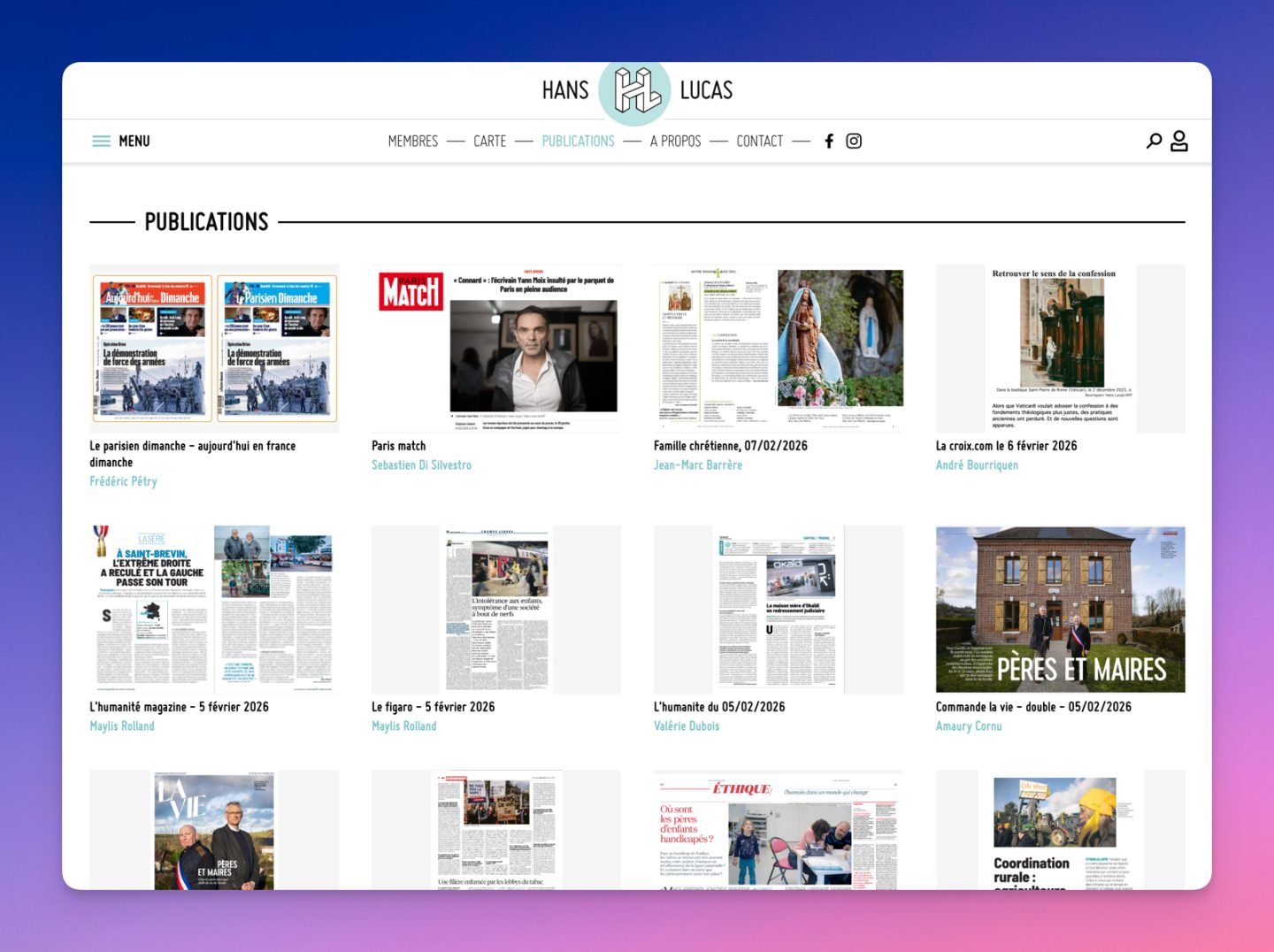Viewport: 1274px width, 952px height.
Task: Open Sebastien Di Silvestro author link
Action: pos(421,464)
